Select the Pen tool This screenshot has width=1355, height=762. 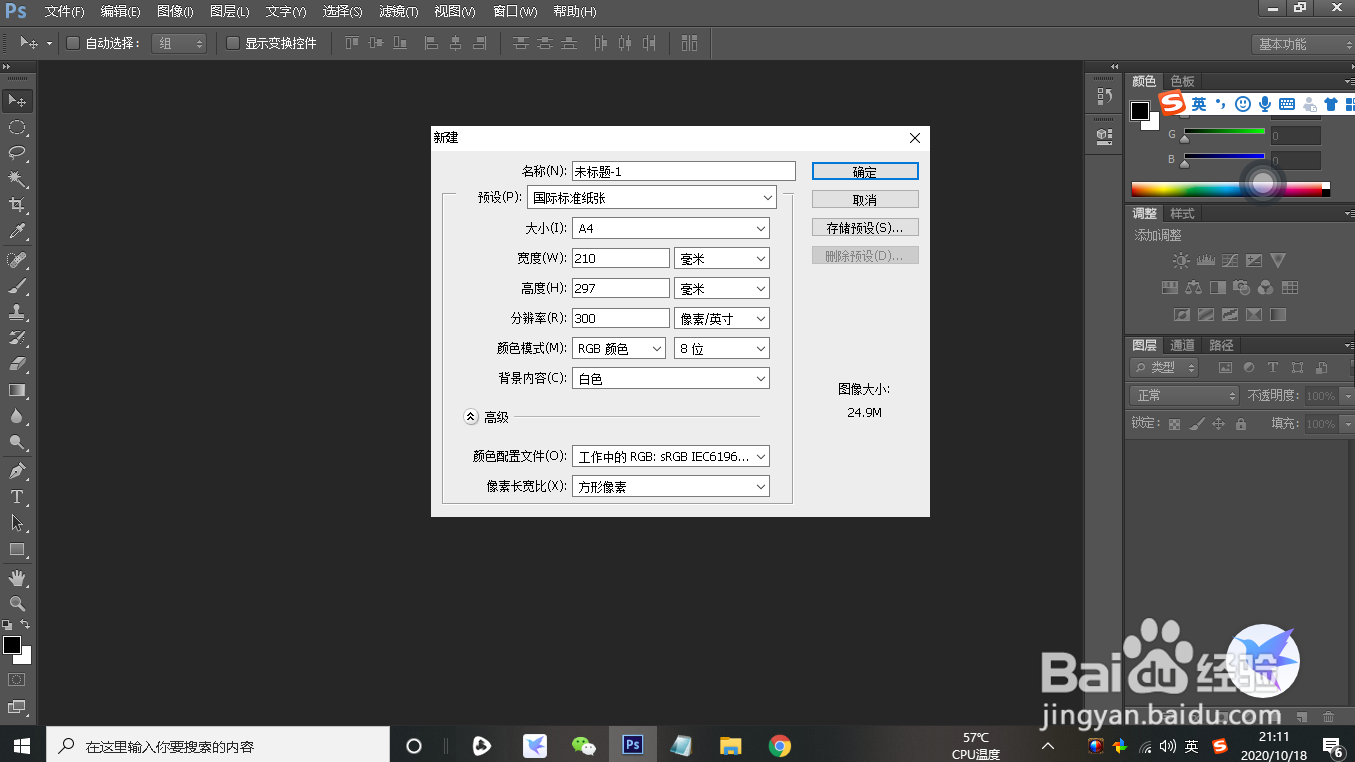17,471
